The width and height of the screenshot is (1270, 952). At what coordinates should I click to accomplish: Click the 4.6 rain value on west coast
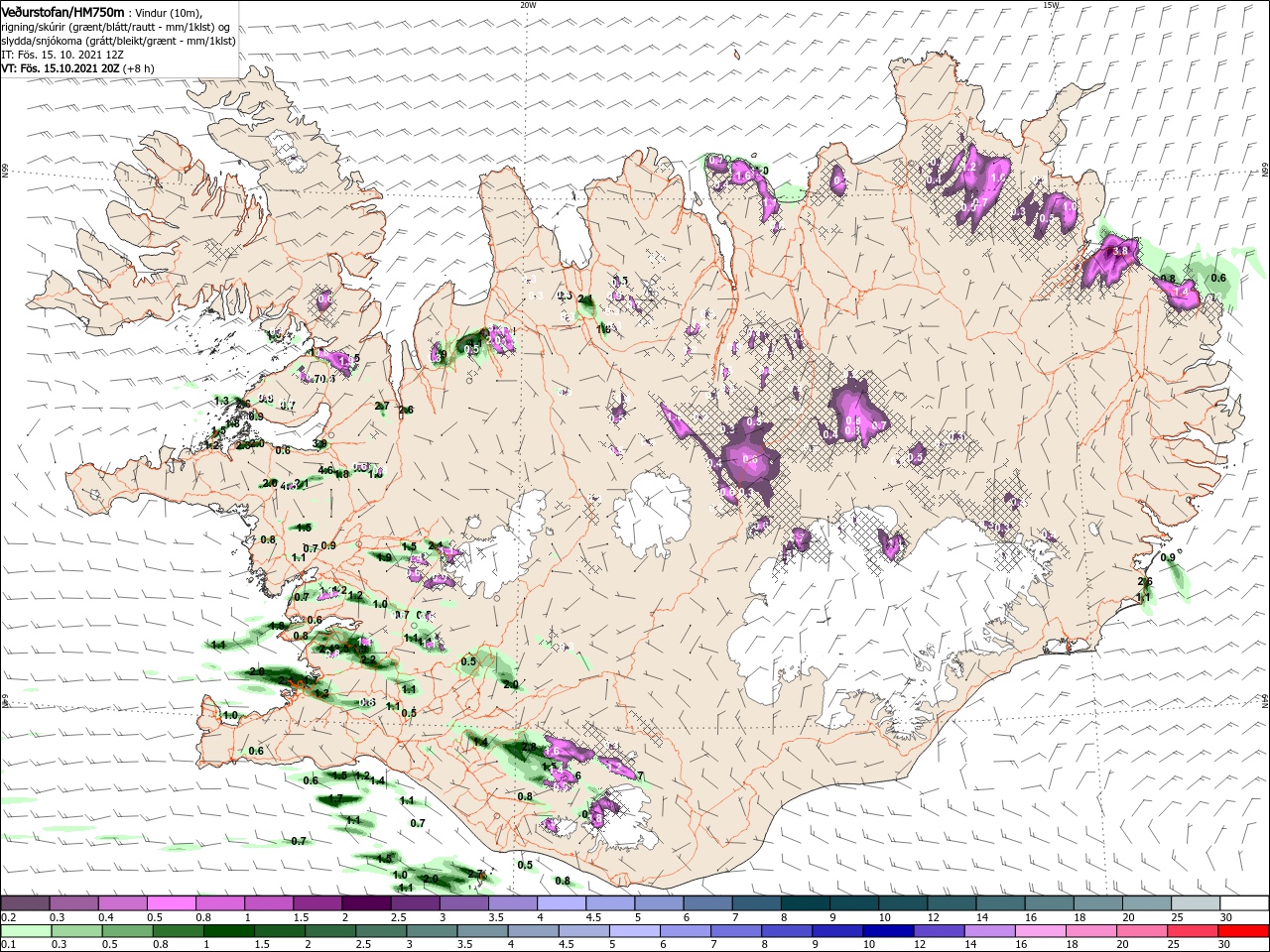(x=325, y=469)
